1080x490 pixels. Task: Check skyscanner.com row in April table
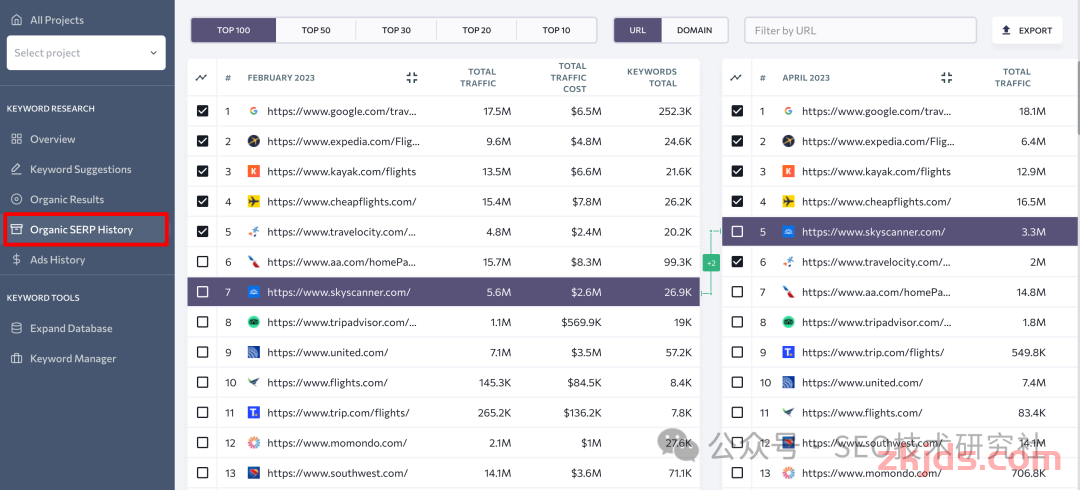pos(737,232)
